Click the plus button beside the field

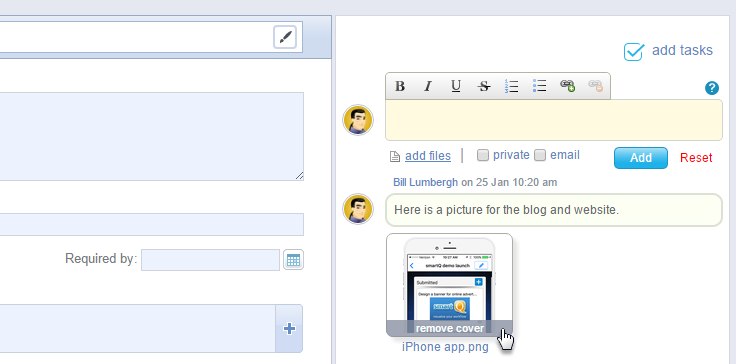coord(289,328)
